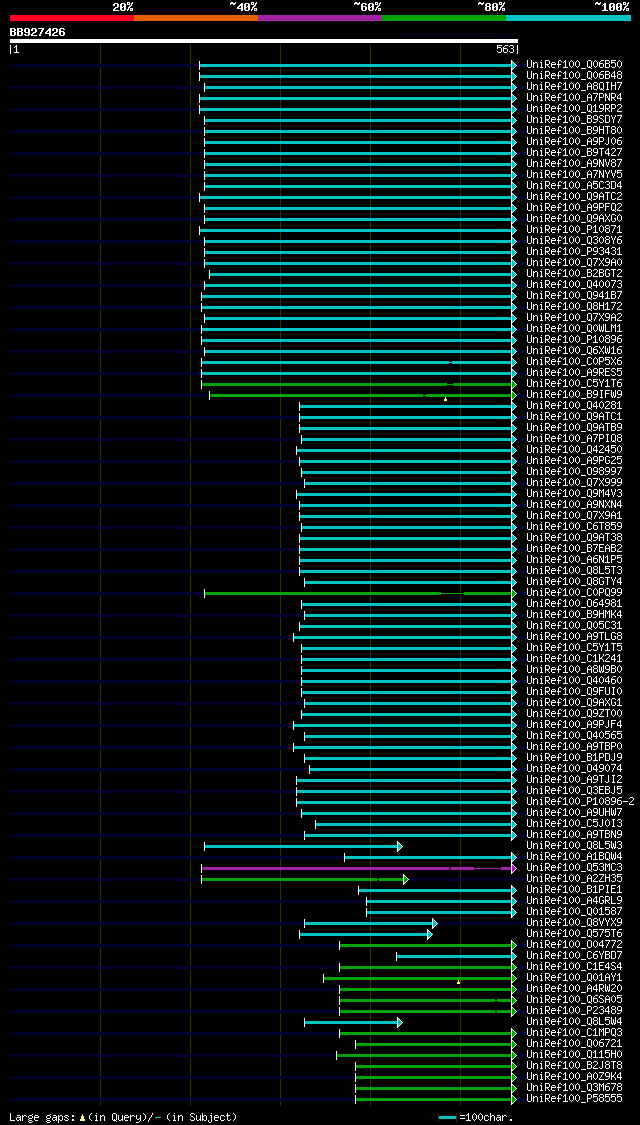
Task: Select hit label UniRef100_Q941B7
Action: pyautogui.click(x=574, y=296)
